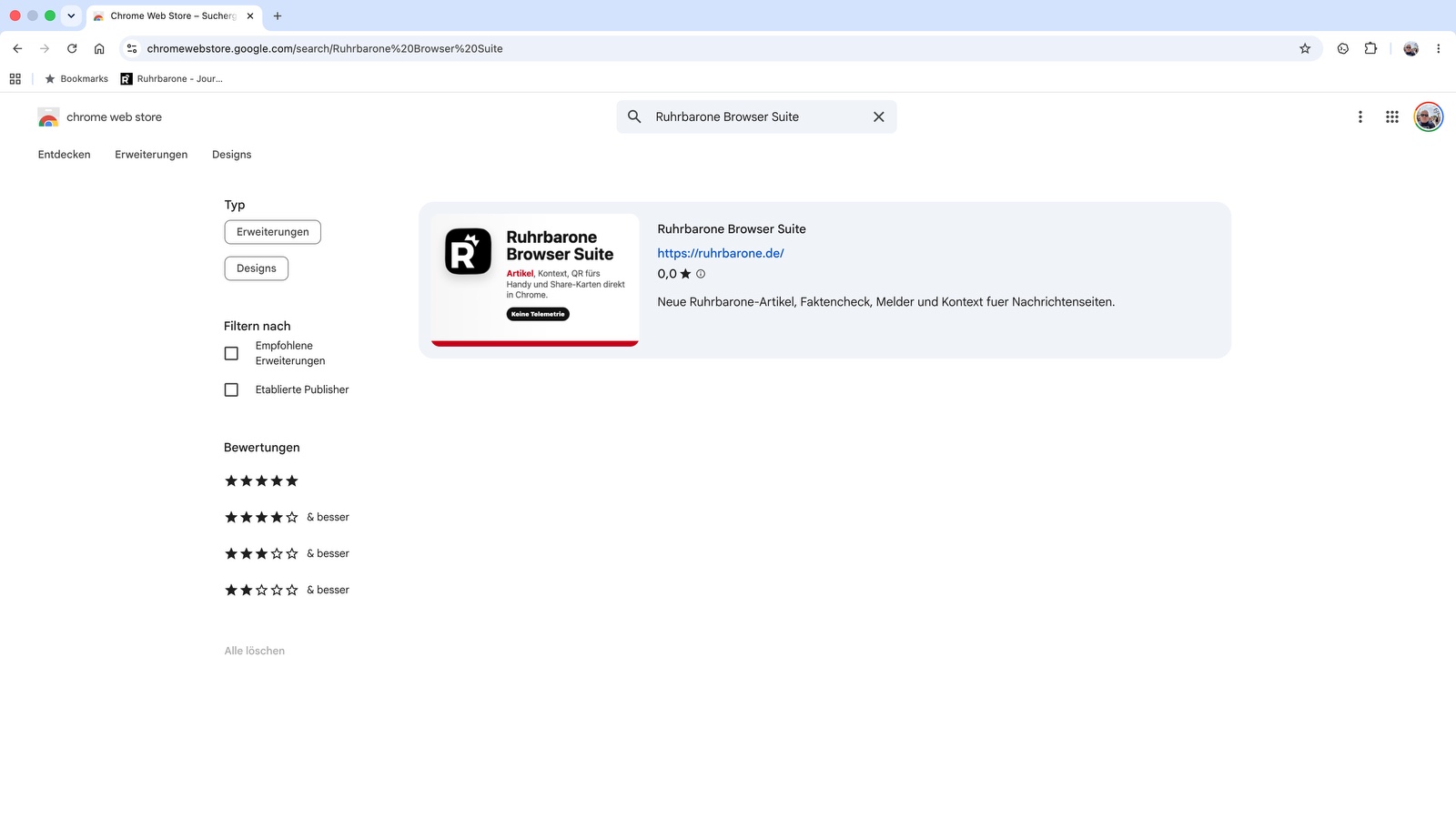This screenshot has height=819, width=1456.
Task: Click the Ruhrbarone Browser Suite thumbnail
Action: (x=535, y=280)
